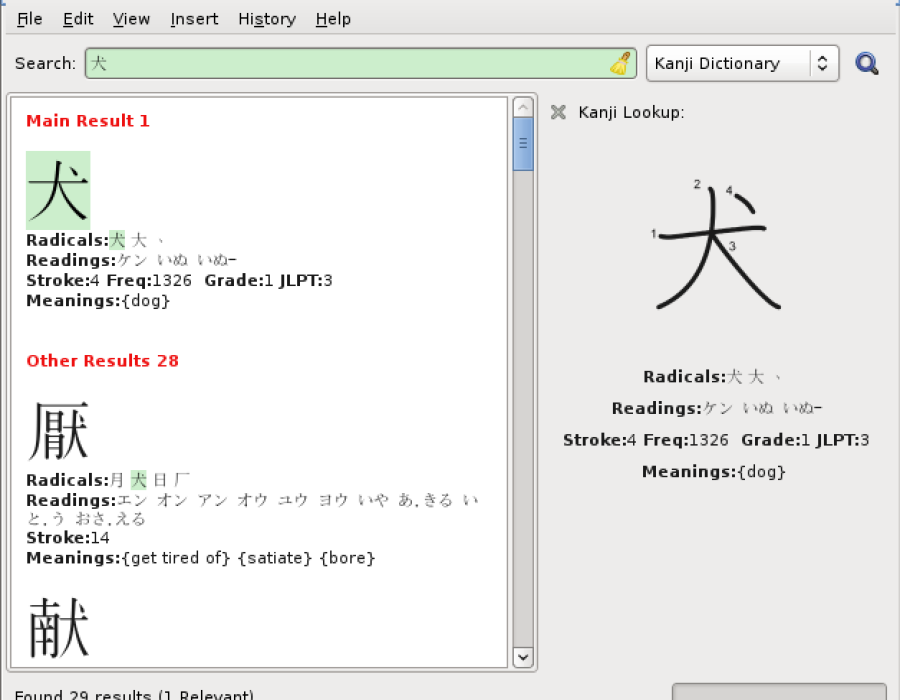Click the 'Other Results 28' heading
This screenshot has height=700, width=900.
(x=103, y=360)
